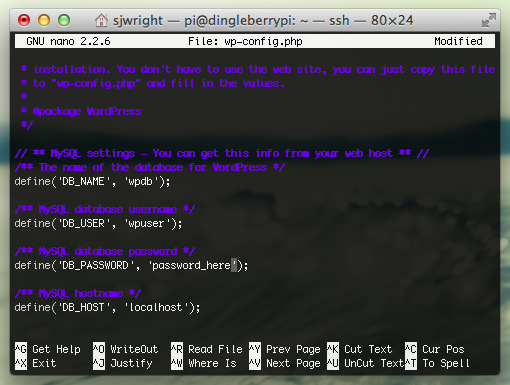
Task: Click the home folder icon in title bar
Action: 101,20
